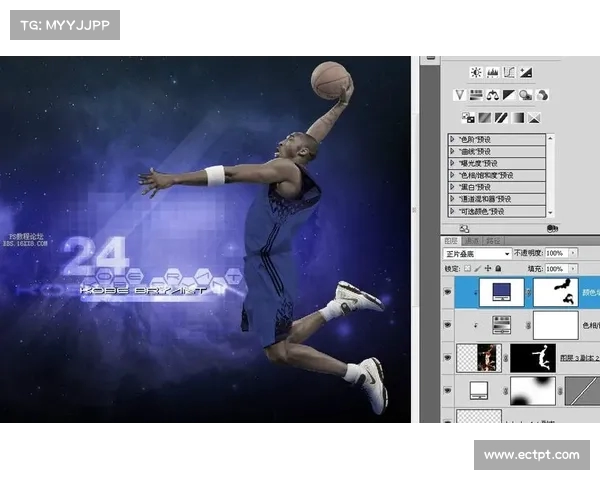Select the color fill layer's mask thumbnail
This screenshot has width=600, height=480.
(x=556, y=292)
